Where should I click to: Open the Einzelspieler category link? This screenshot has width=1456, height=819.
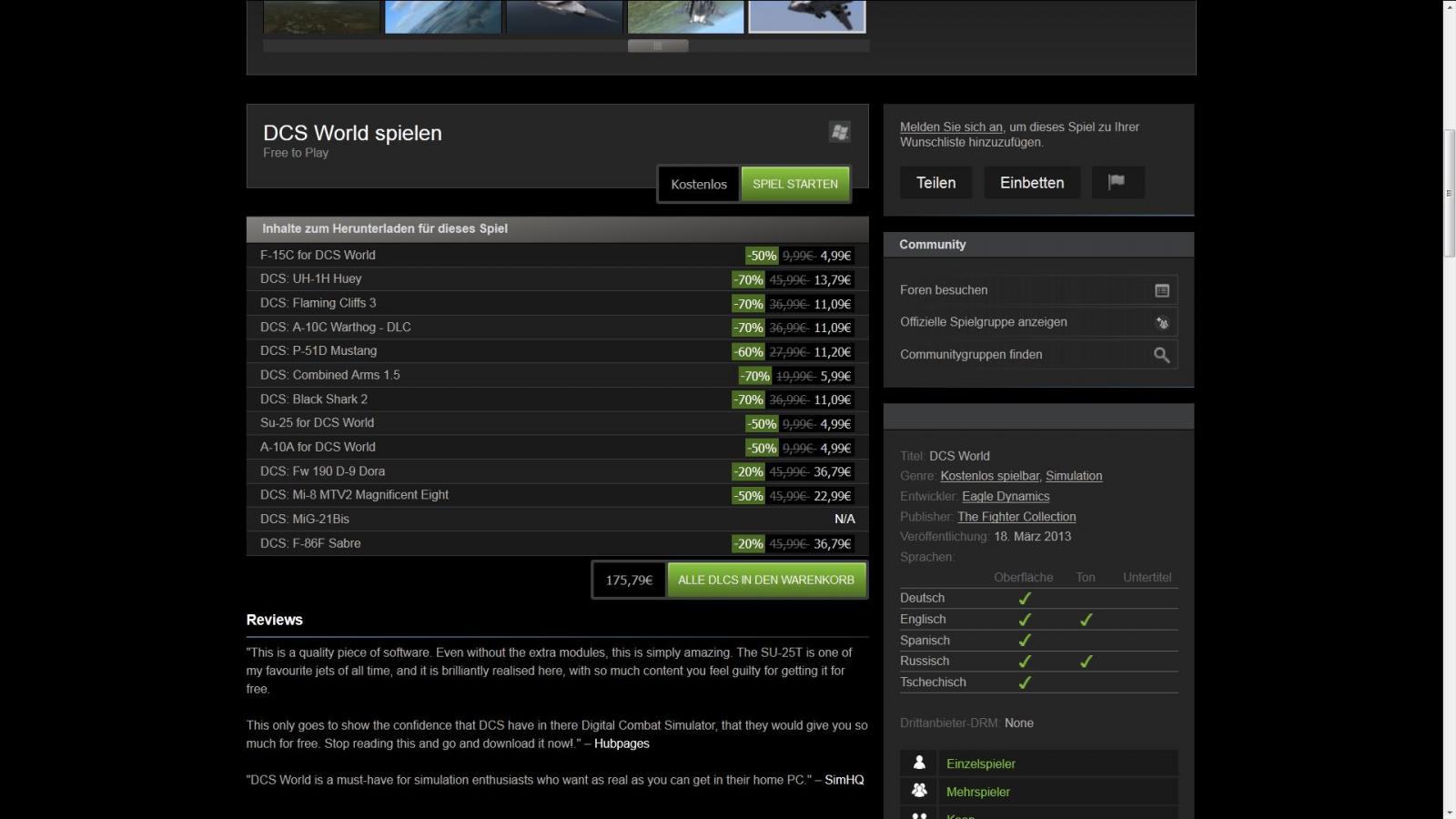pyautogui.click(x=981, y=763)
